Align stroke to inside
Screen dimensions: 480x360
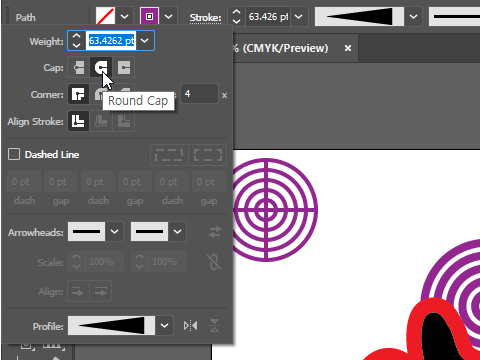tap(101, 121)
